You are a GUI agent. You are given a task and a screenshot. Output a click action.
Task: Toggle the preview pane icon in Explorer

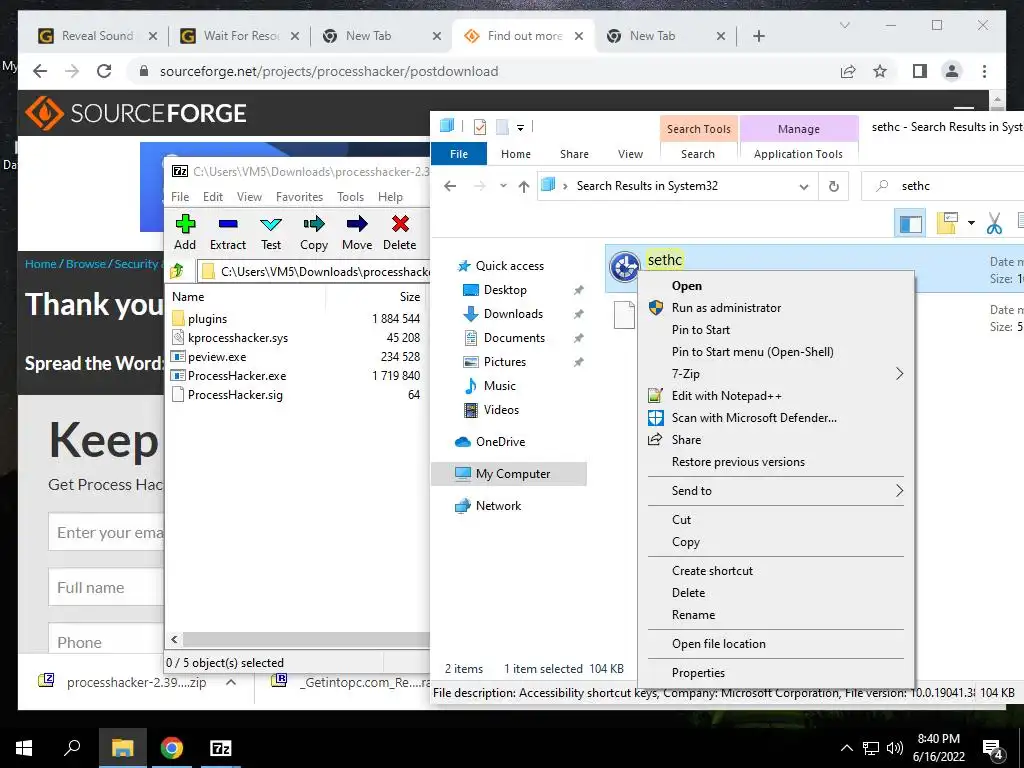(910, 224)
